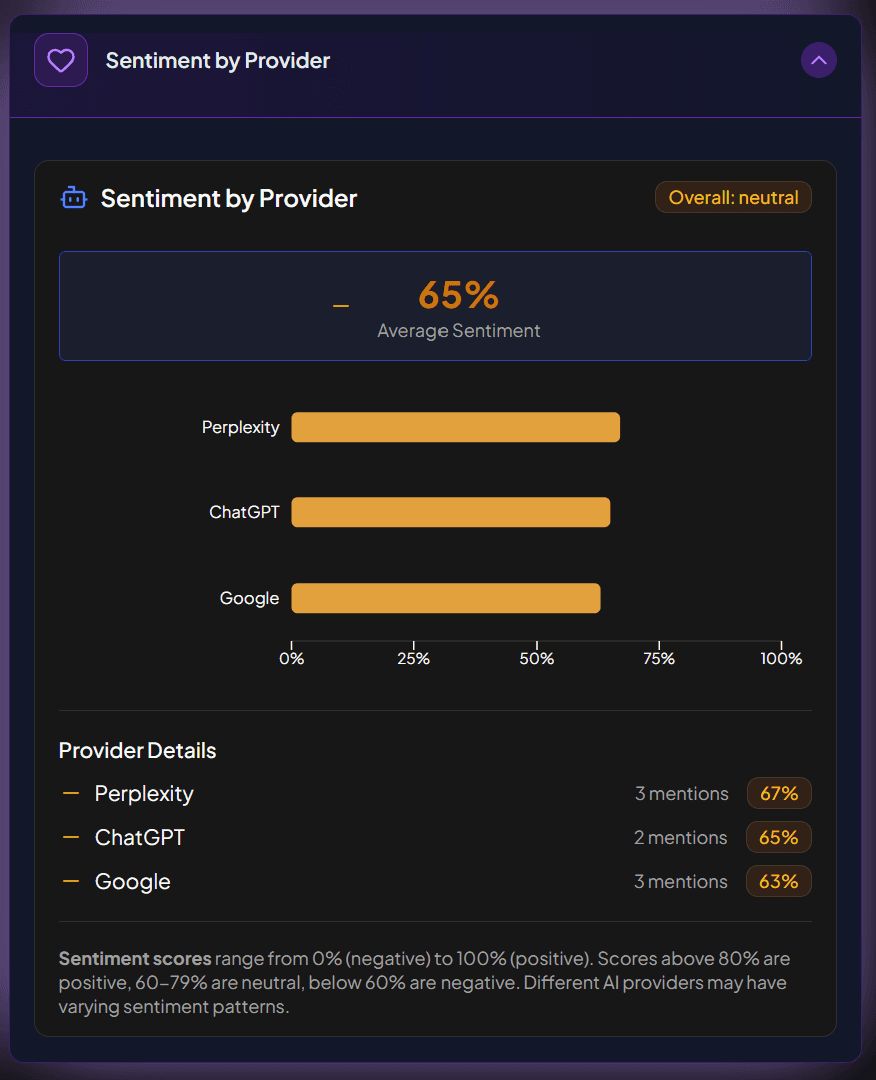Image resolution: width=876 pixels, height=1080 pixels.
Task: Click the Google 63% score badge
Action: tap(779, 882)
